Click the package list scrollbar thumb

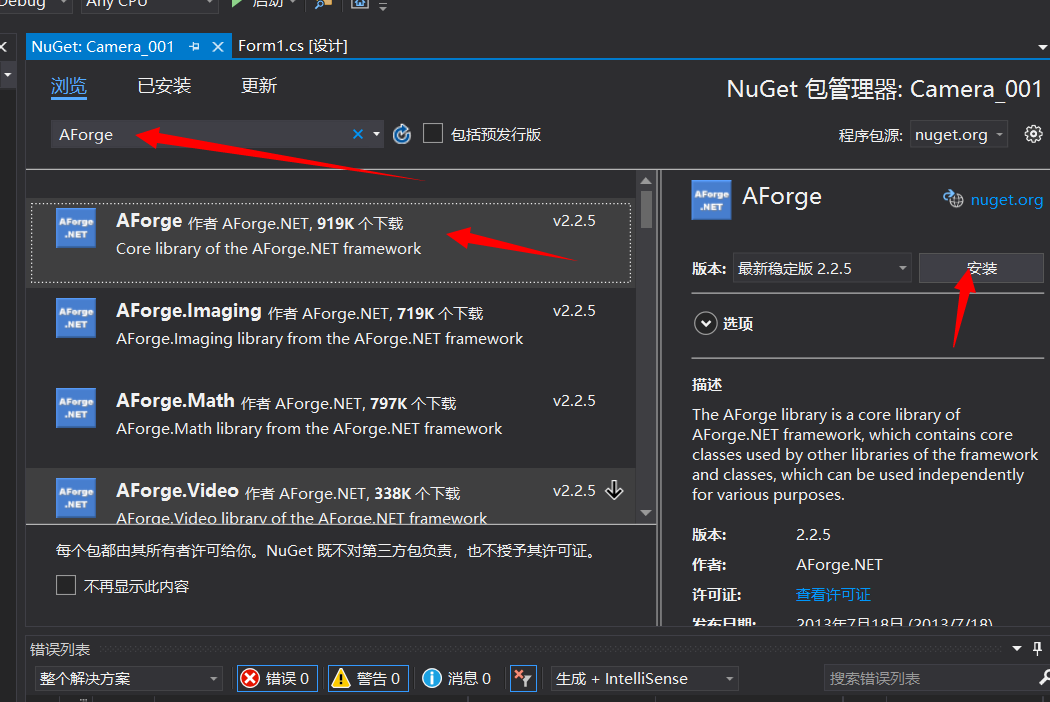646,210
